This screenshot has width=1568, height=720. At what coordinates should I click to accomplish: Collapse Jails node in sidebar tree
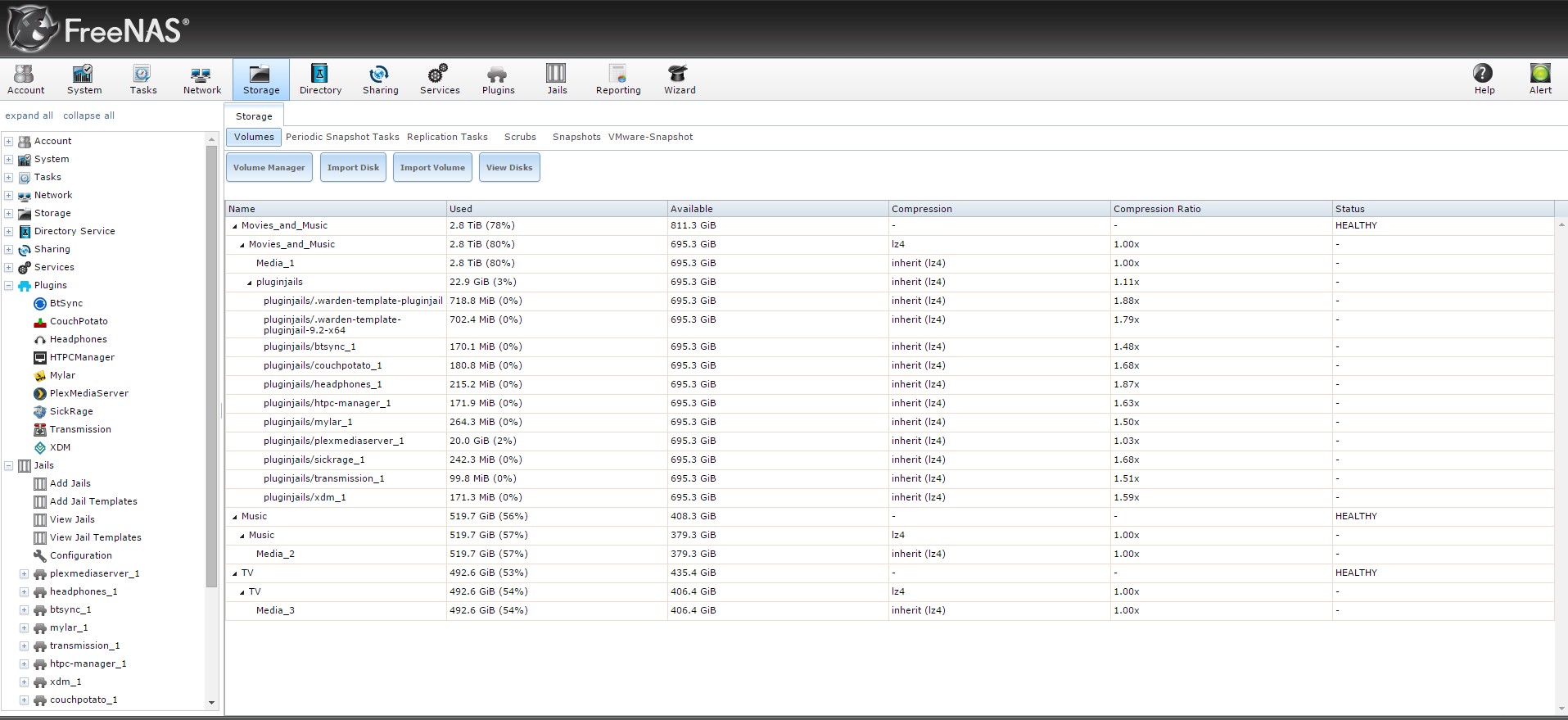[x=8, y=465]
